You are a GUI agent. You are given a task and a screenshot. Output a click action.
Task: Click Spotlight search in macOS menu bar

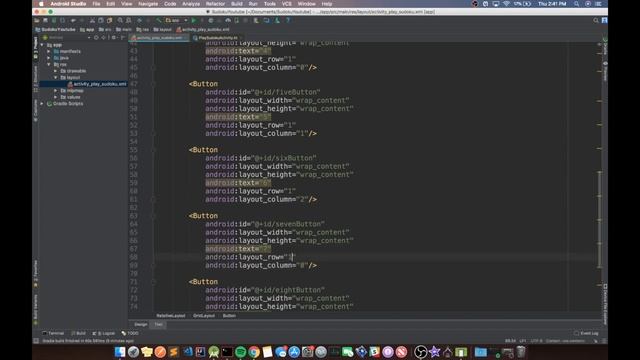[576, 4]
